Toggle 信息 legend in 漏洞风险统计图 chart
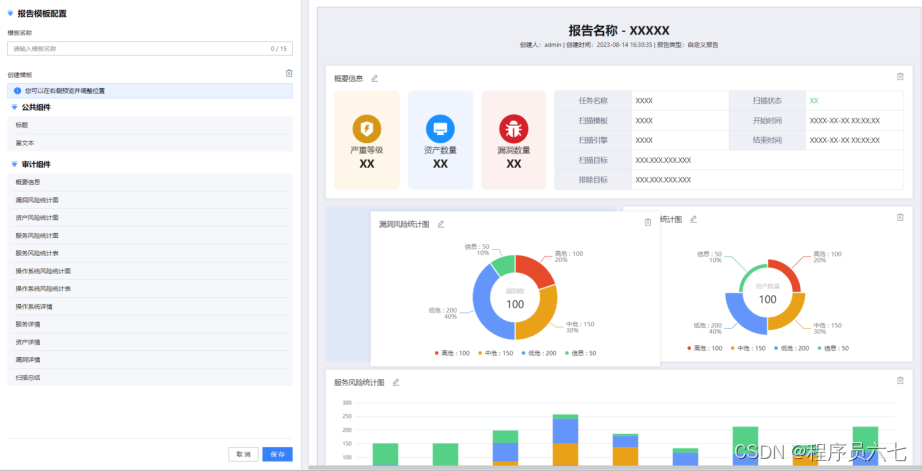 pyautogui.click(x=580, y=353)
